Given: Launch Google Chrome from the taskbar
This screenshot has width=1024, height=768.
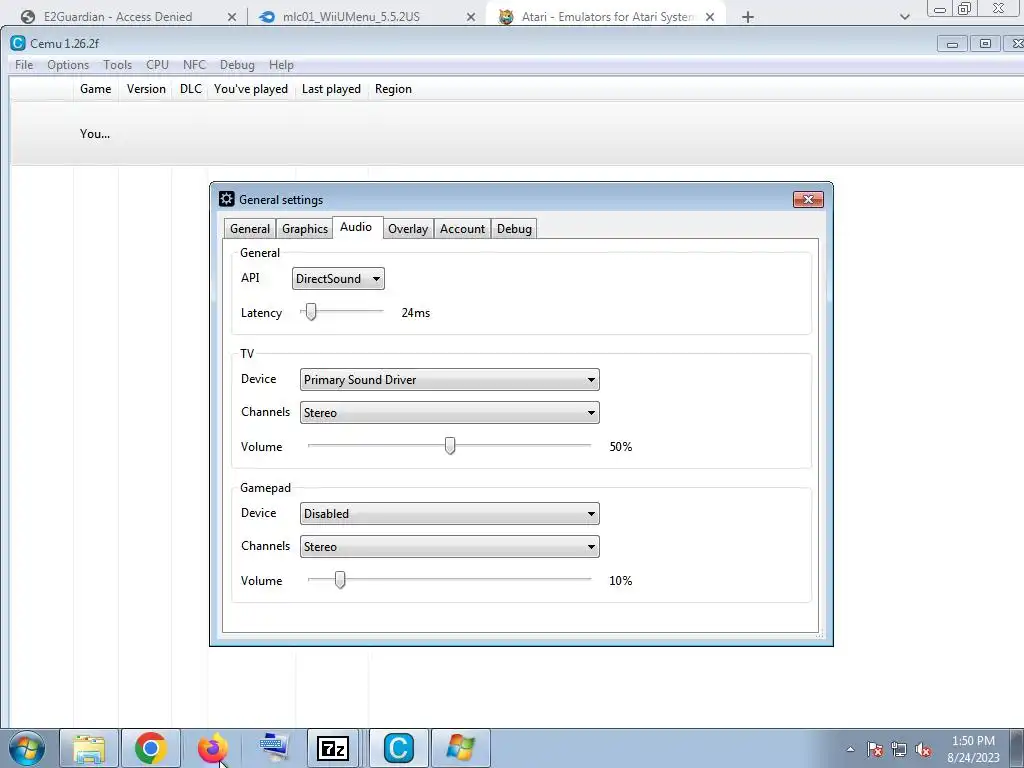Looking at the screenshot, I should point(151,748).
